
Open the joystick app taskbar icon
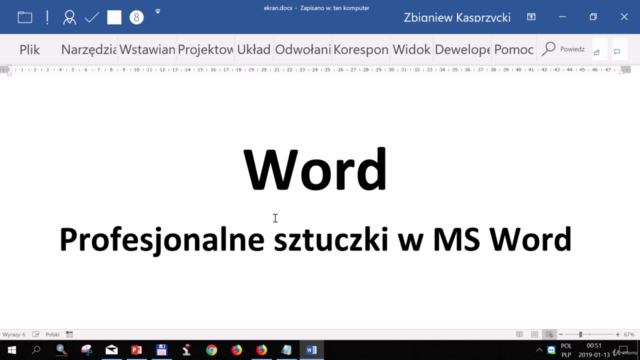click(187, 350)
